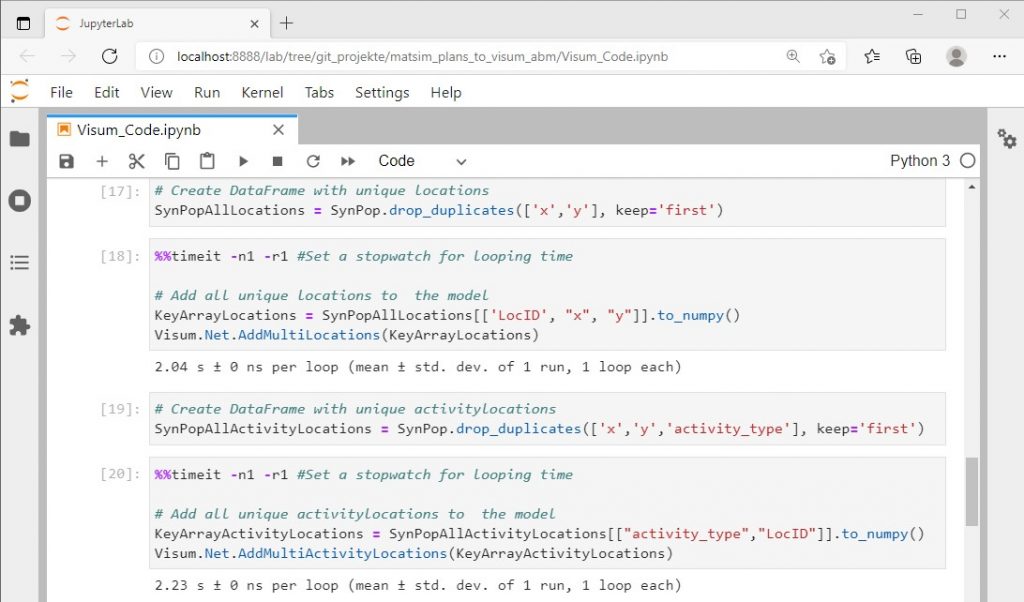This screenshot has height=602, width=1024.
Task: Open the extension manager puzzle icon
Action: pos(20,325)
